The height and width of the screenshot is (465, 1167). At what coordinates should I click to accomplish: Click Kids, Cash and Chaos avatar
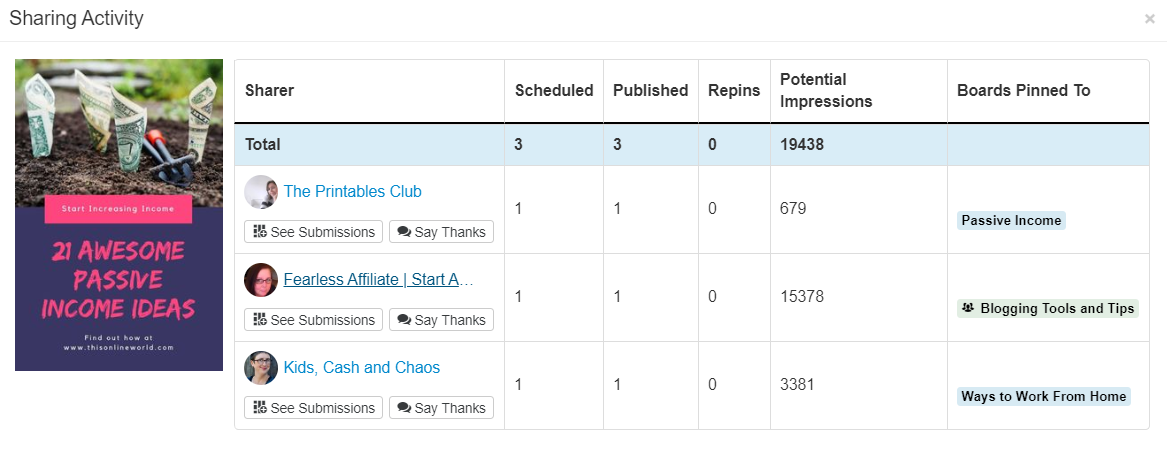coord(261,368)
